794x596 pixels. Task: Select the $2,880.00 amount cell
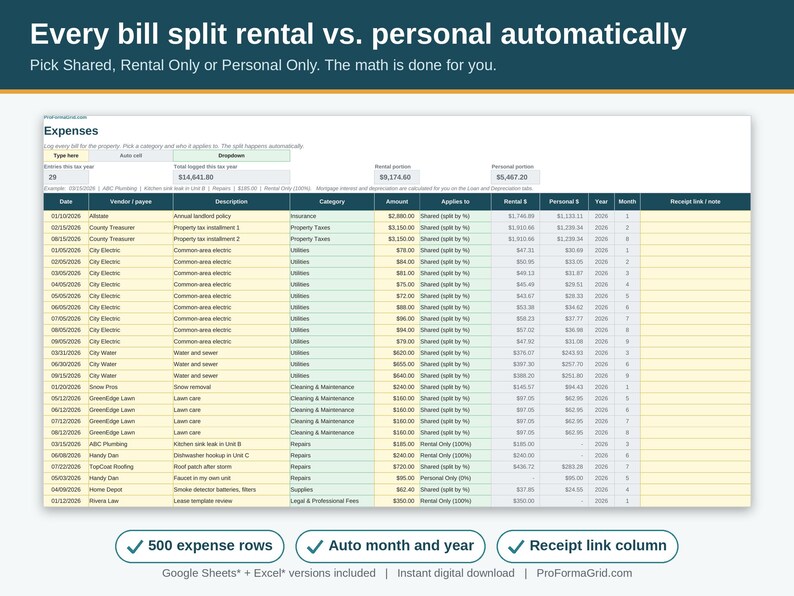pyautogui.click(x=397, y=216)
